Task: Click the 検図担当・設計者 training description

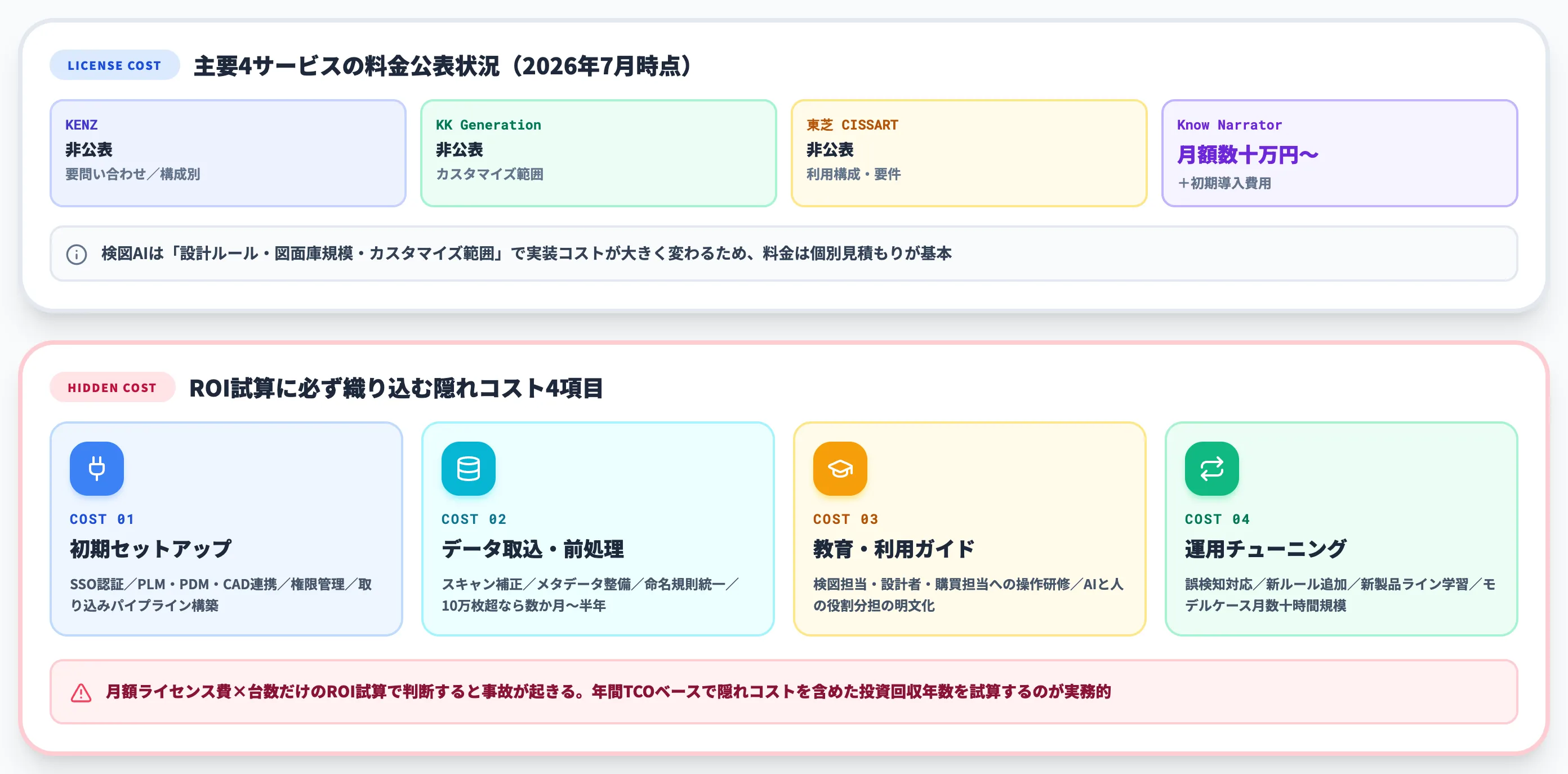Action: click(968, 594)
